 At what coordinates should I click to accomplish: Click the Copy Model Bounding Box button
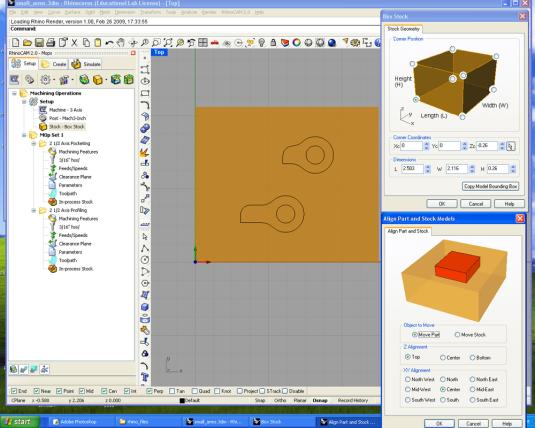(490, 186)
